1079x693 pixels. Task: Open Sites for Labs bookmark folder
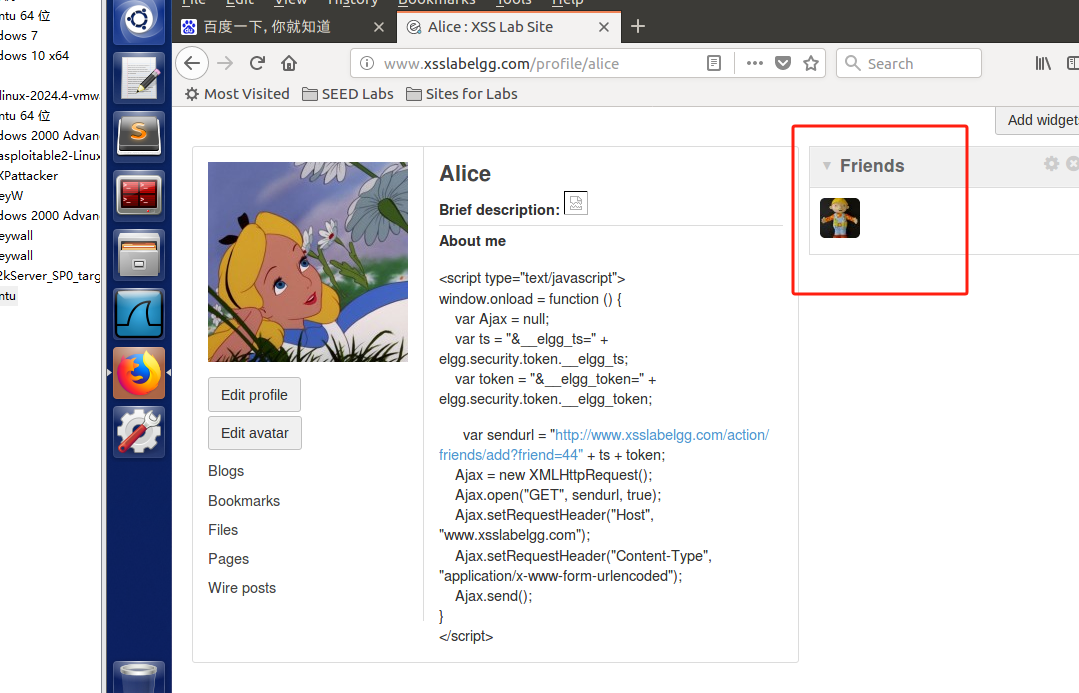(462, 94)
